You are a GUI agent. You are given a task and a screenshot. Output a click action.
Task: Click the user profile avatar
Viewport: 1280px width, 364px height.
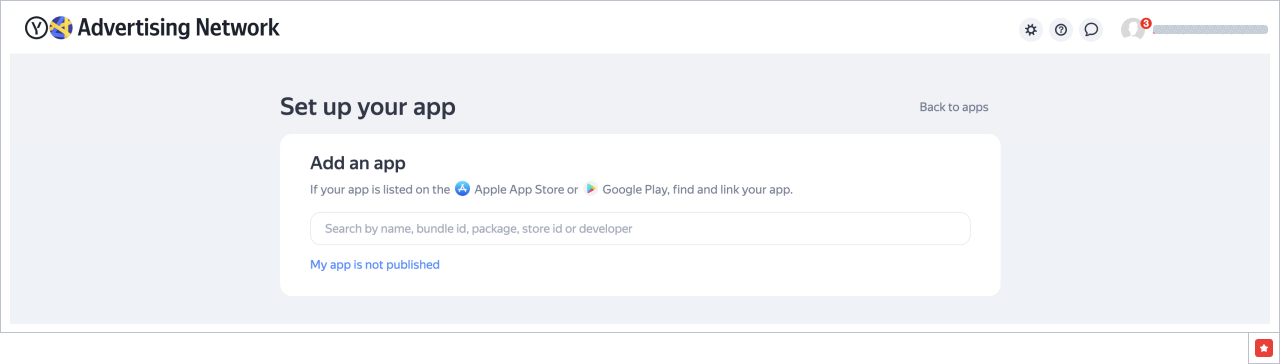click(x=1132, y=29)
